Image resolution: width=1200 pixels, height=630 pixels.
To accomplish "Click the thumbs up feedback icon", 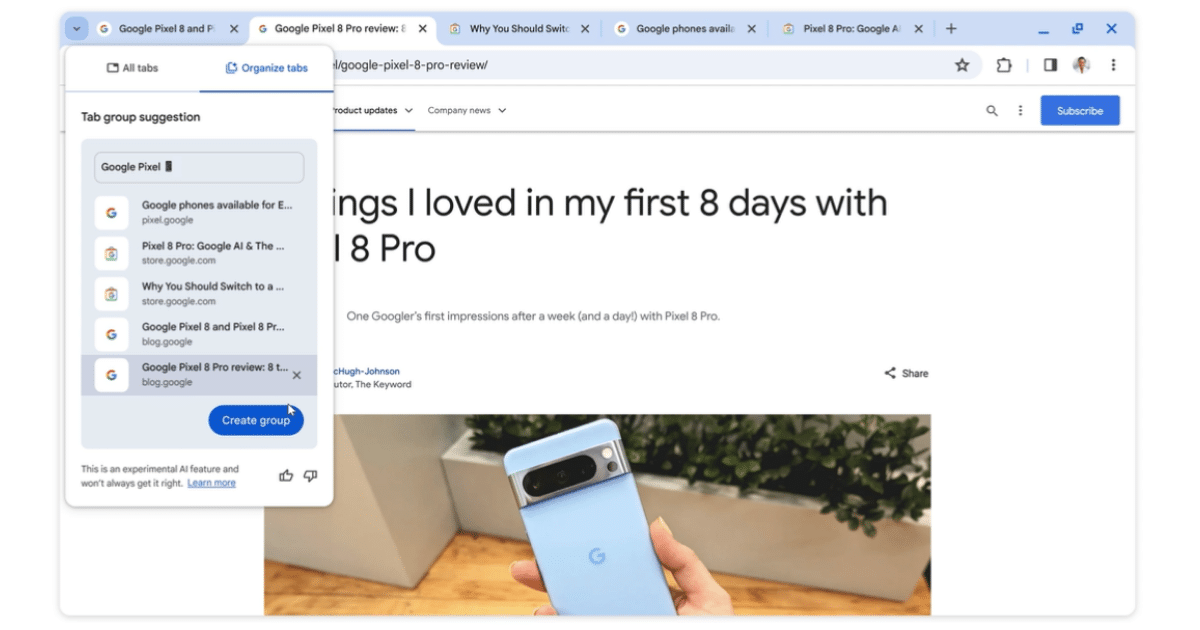I will pyautogui.click(x=286, y=475).
